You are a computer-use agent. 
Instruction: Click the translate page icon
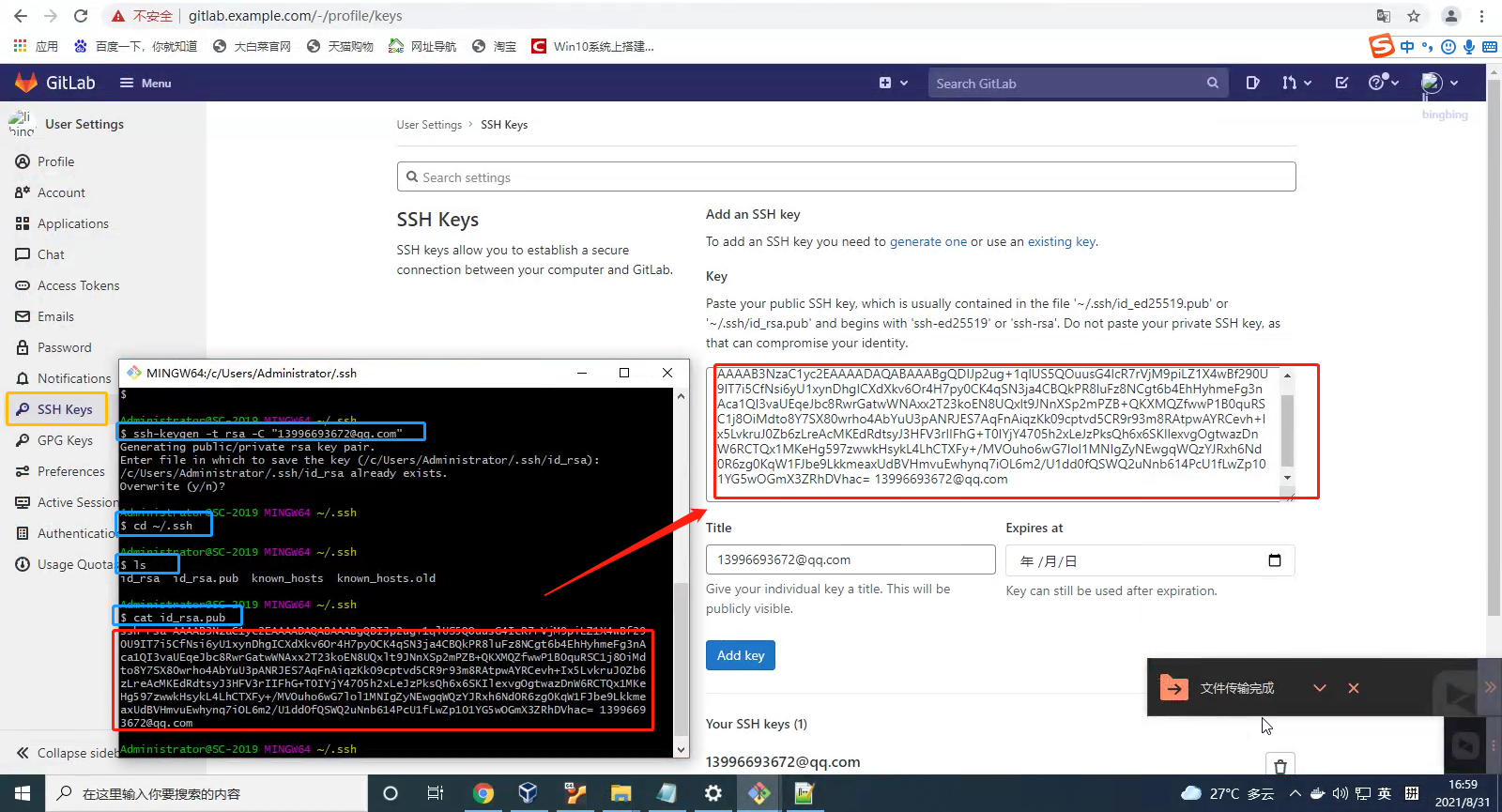[x=1384, y=16]
